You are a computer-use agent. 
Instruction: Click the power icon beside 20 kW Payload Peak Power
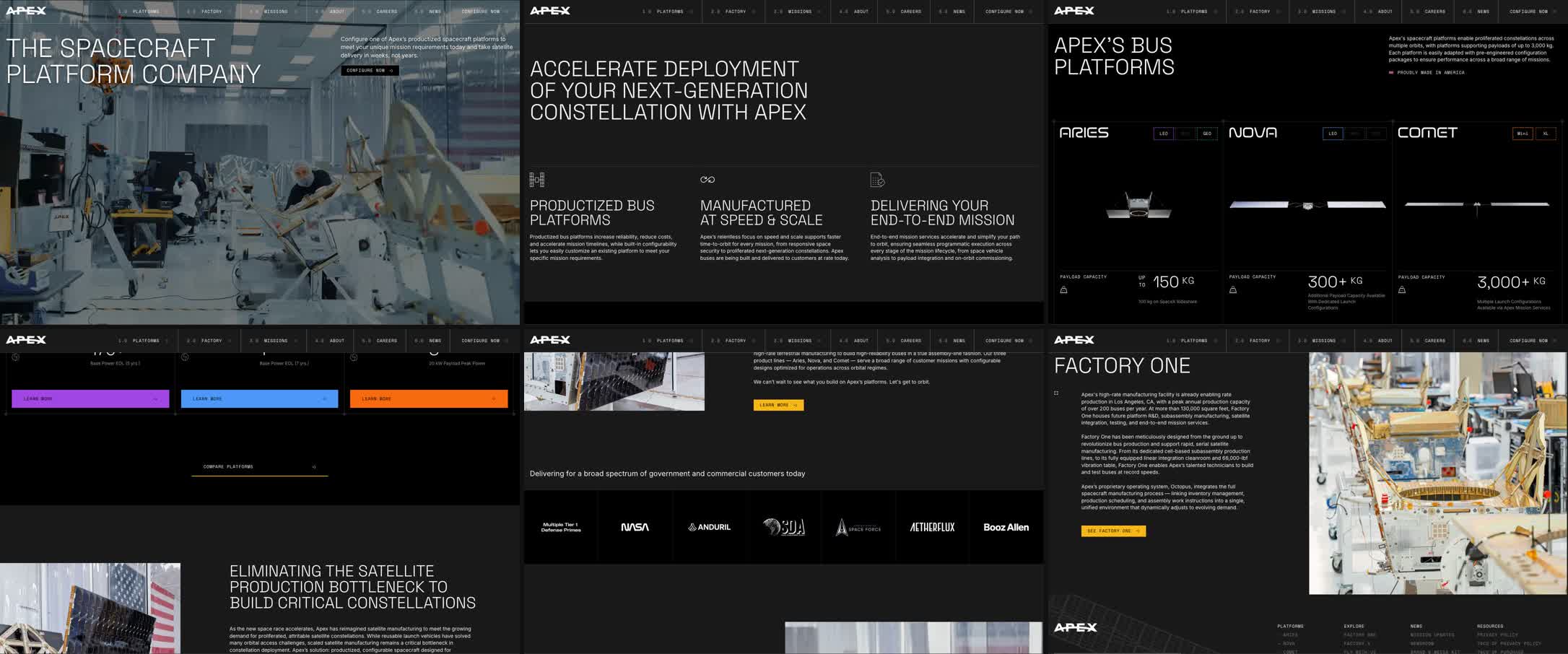click(354, 357)
